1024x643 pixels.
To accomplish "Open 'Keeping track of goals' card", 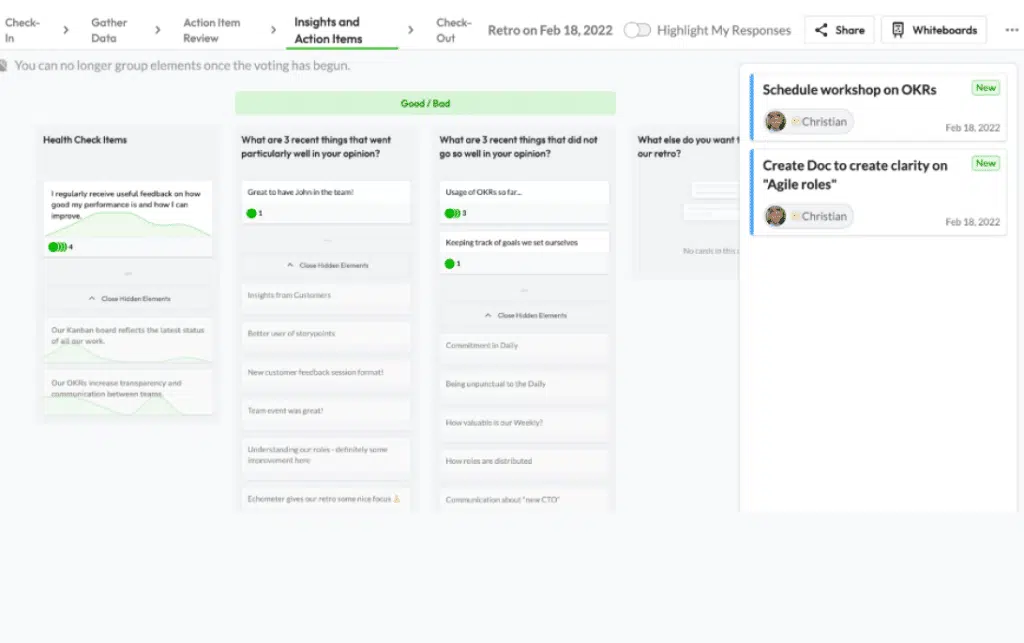I will point(524,253).
